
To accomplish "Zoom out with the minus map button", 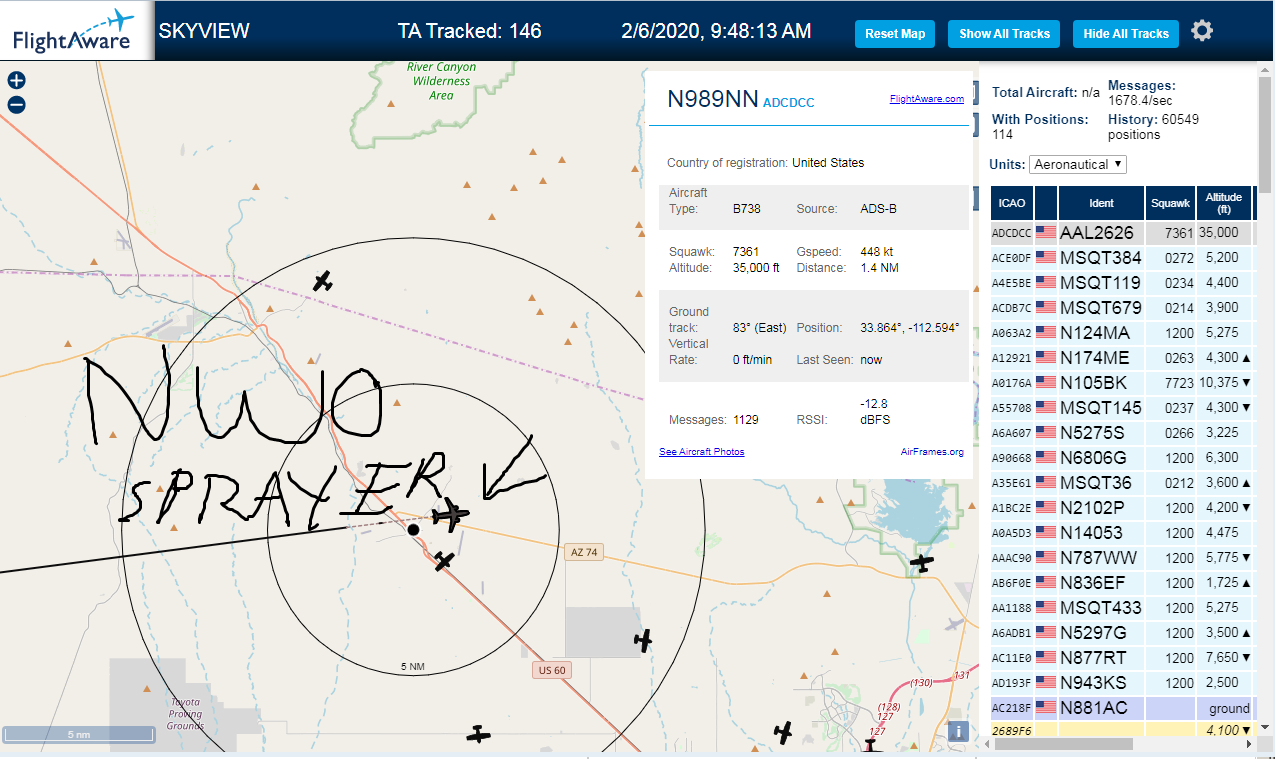I will (16, 104).
